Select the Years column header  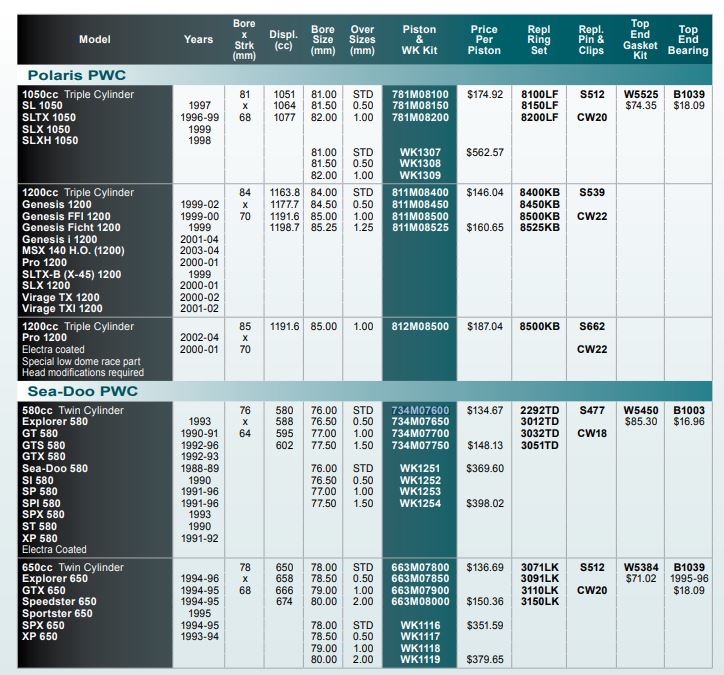(x=199, y=39)
